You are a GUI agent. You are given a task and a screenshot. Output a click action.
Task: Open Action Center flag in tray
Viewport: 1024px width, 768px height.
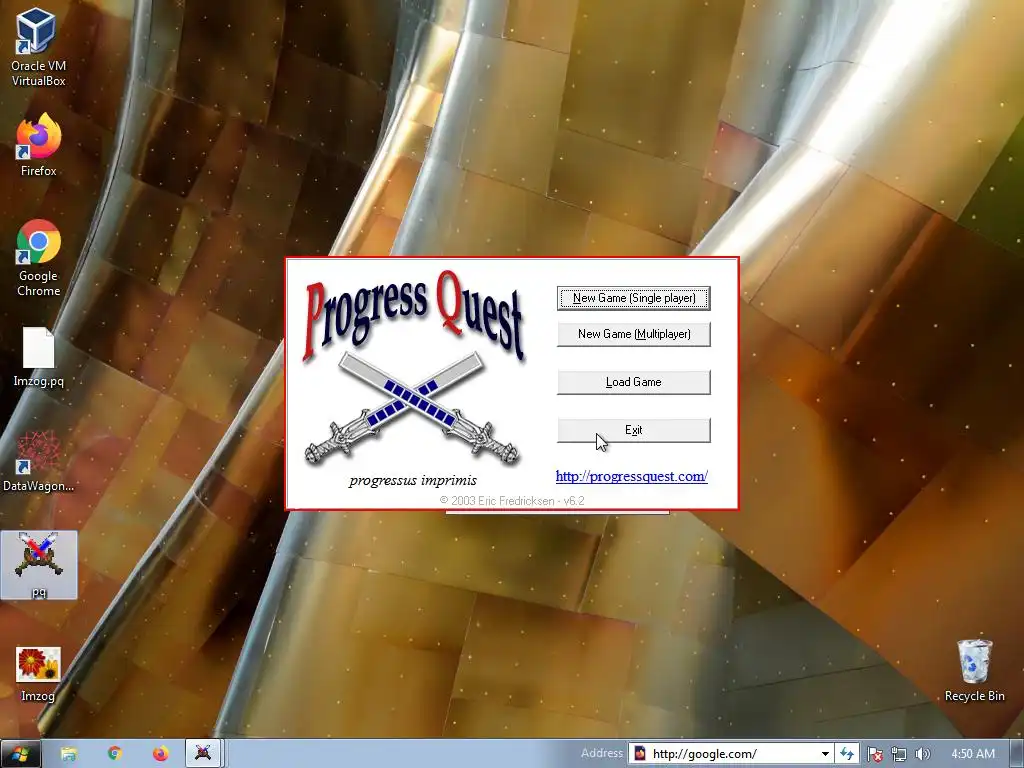875,754
